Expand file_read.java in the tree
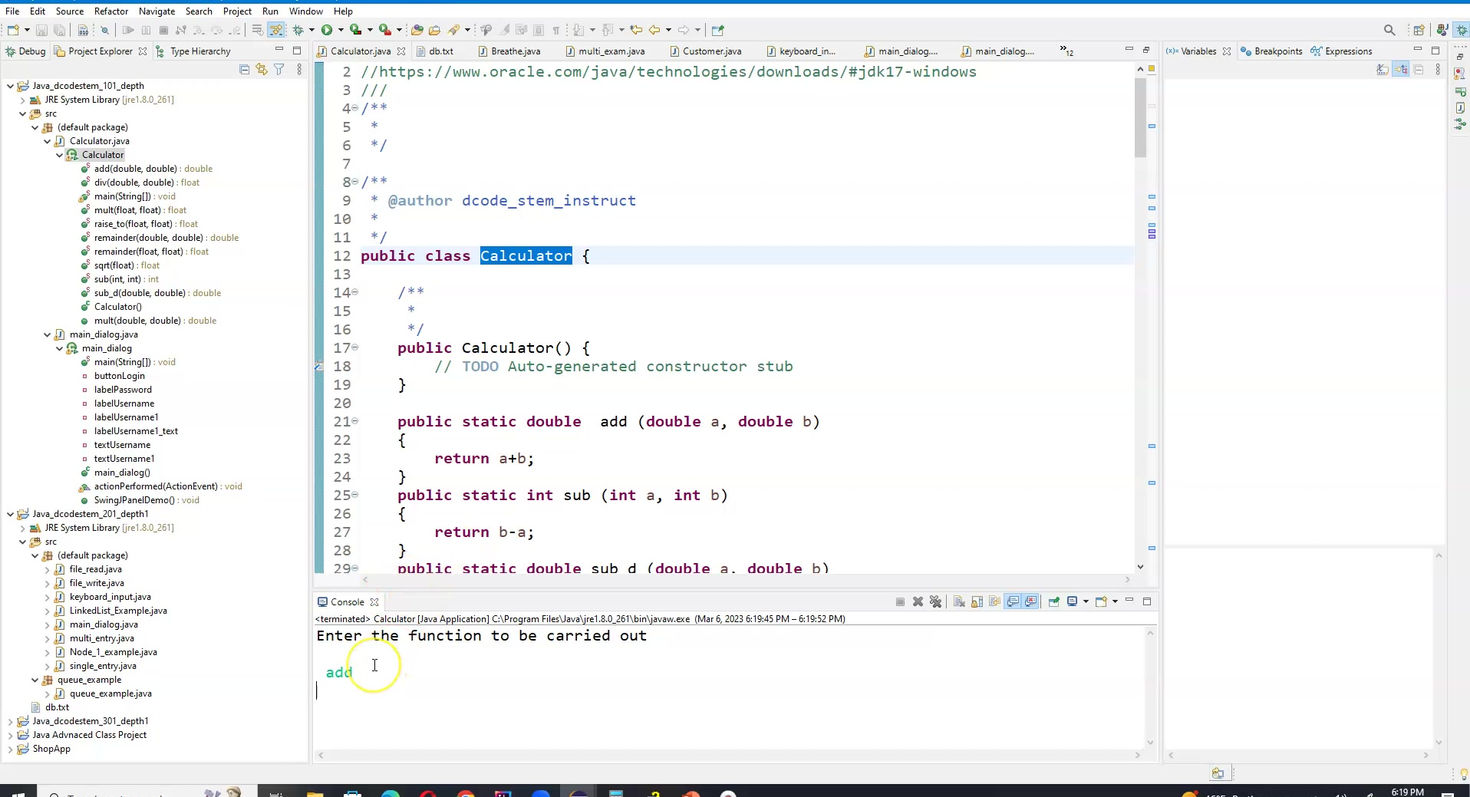Viewport: 1470px width, 797px height. coord(47,569)
